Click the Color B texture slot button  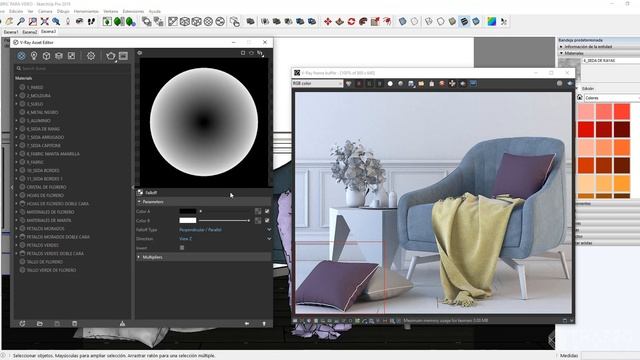click(x=258, y=220)
